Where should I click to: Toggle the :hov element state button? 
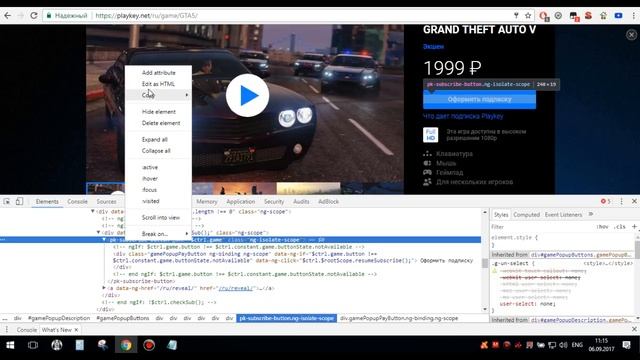(602, 227)
